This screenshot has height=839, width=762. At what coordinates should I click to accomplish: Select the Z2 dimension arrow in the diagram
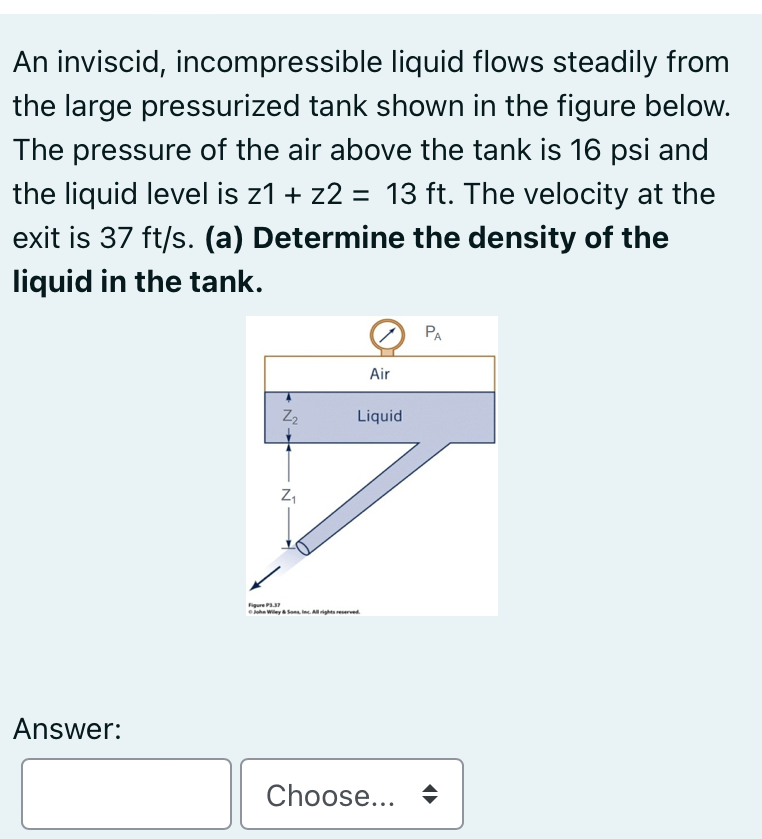290,414
